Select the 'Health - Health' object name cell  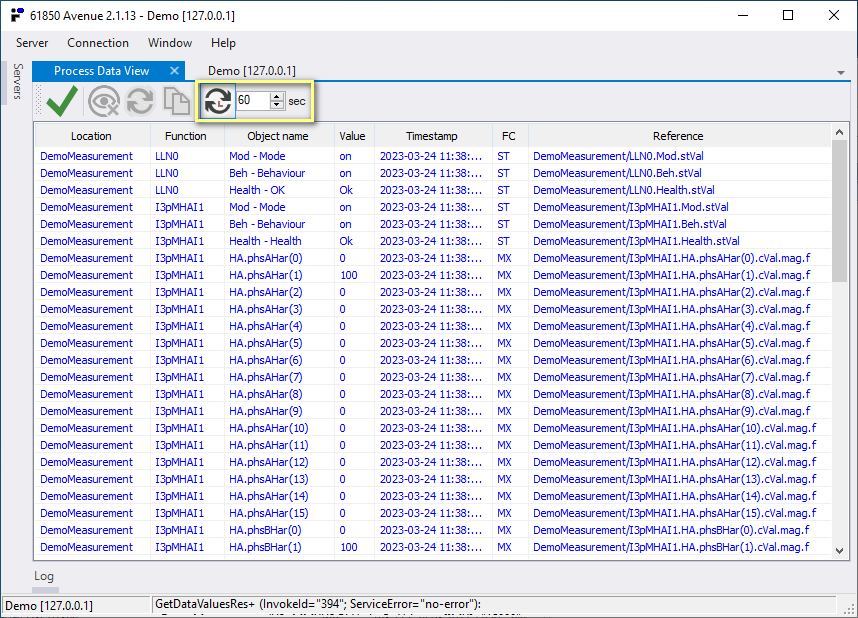point(265,241)
